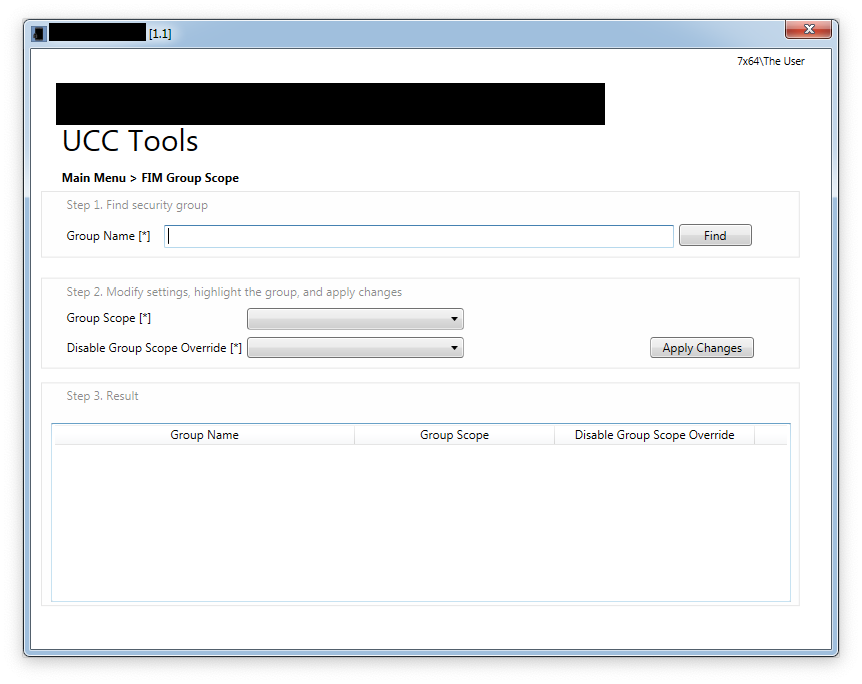This screenshot has height=684, width=862.
Task: Click the Step 2 Modify settings instruction text
Action: [234, 292]
